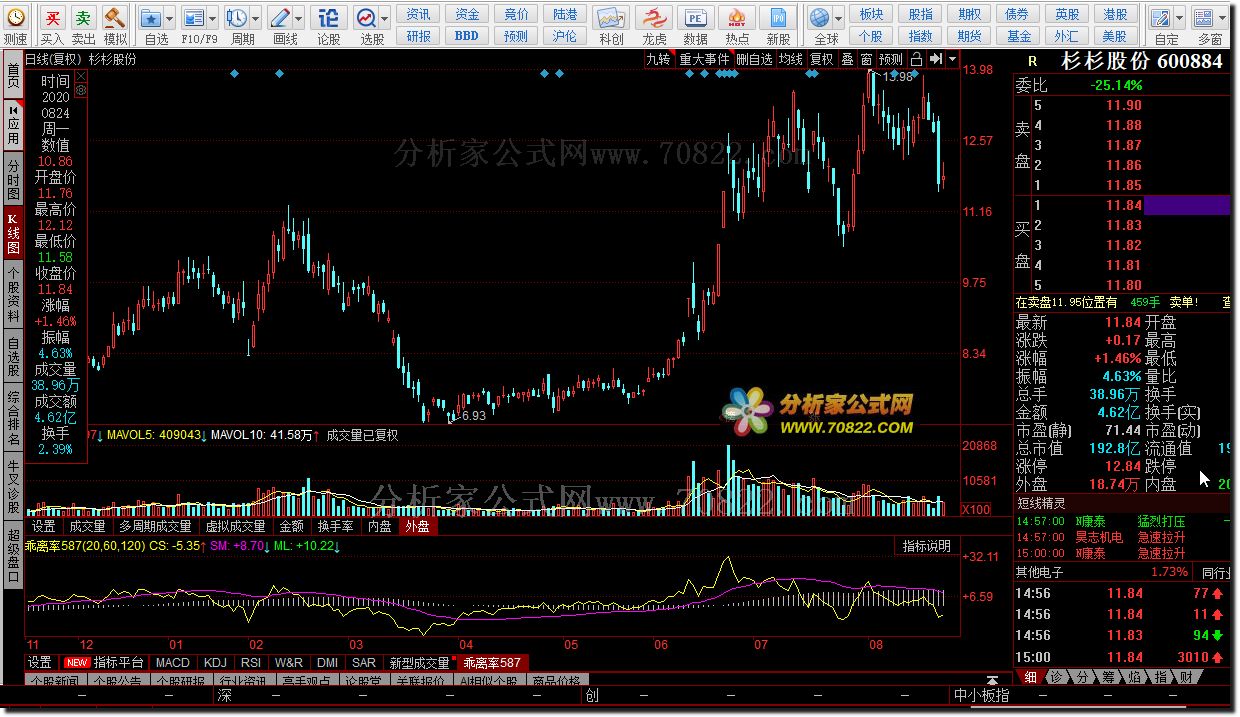Click 删自选 to remove from watchlist
This screenshot has height=717, width=1240.
[x=754, y=59]
